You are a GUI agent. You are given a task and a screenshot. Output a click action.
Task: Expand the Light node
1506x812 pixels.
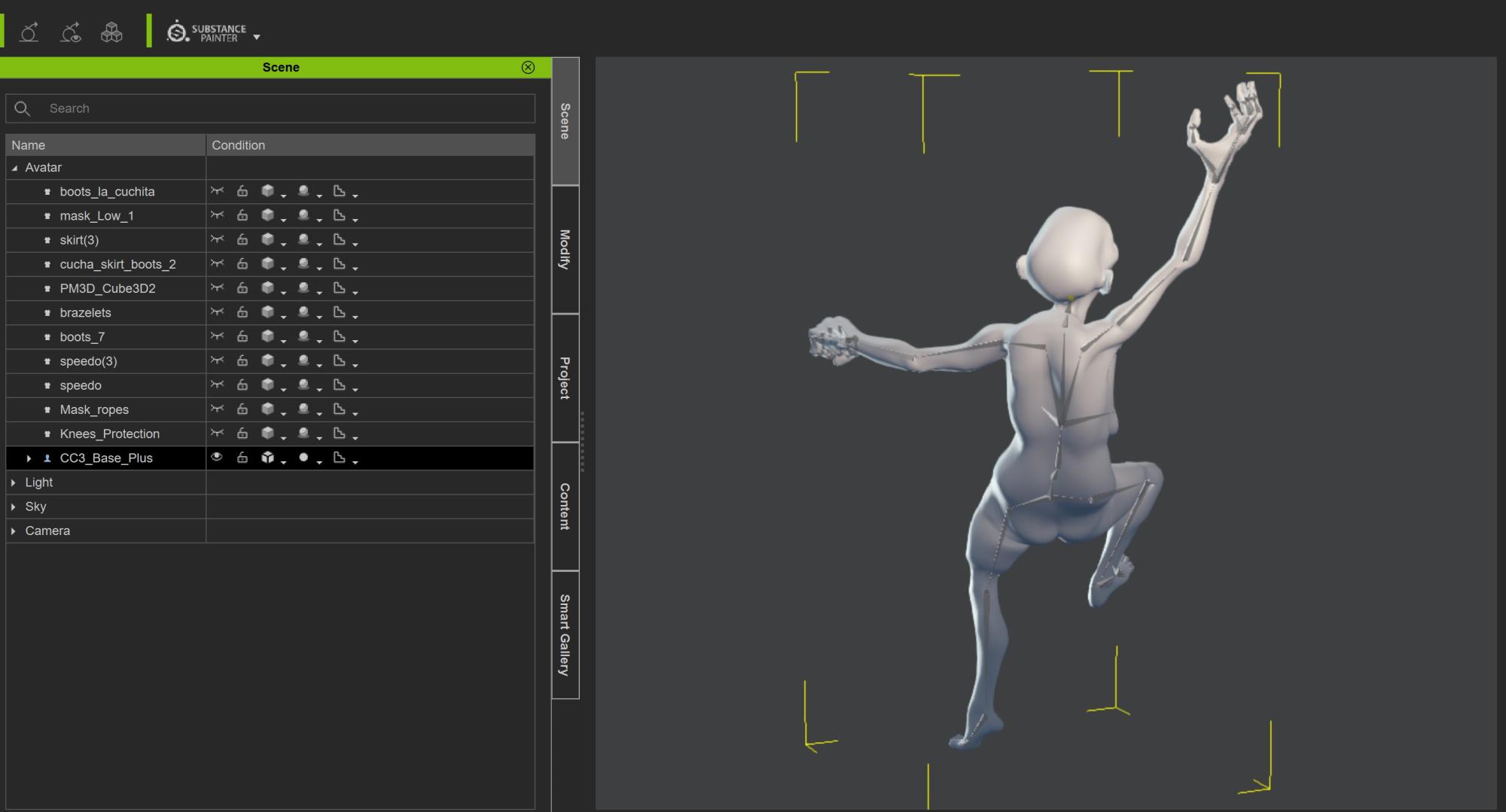coord(14,482)
